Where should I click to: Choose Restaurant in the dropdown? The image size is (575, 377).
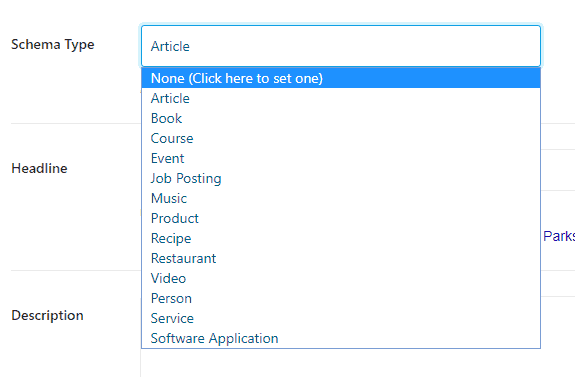[341, 258]
